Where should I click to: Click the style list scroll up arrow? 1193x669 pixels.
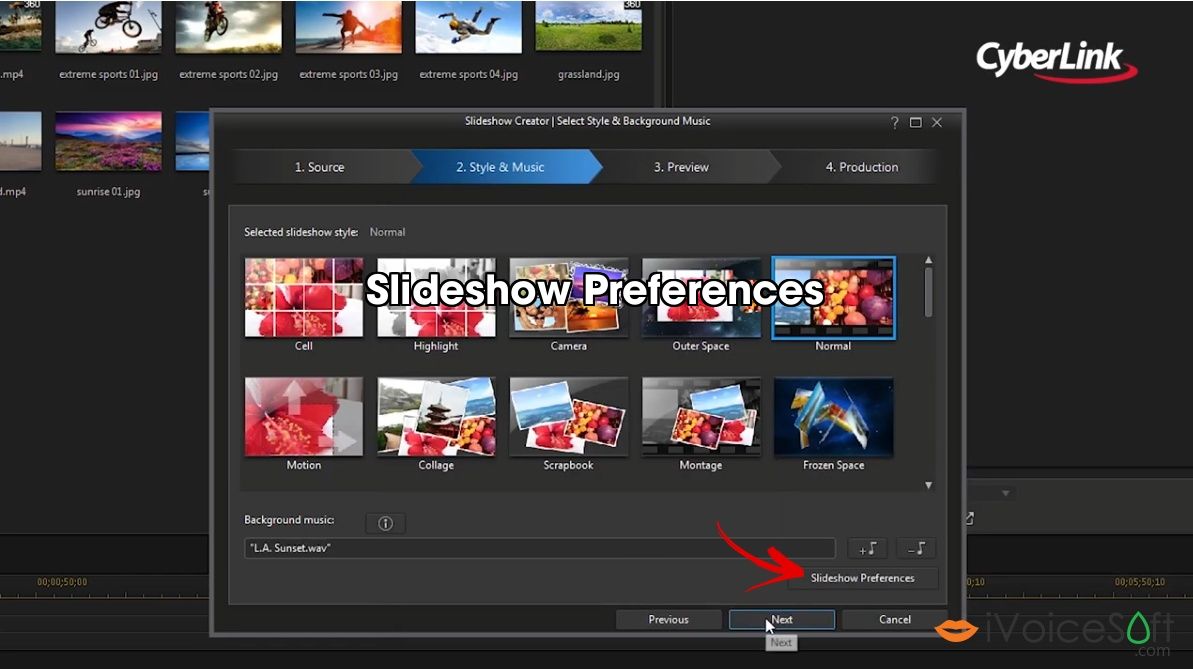(x=928, y=260)
